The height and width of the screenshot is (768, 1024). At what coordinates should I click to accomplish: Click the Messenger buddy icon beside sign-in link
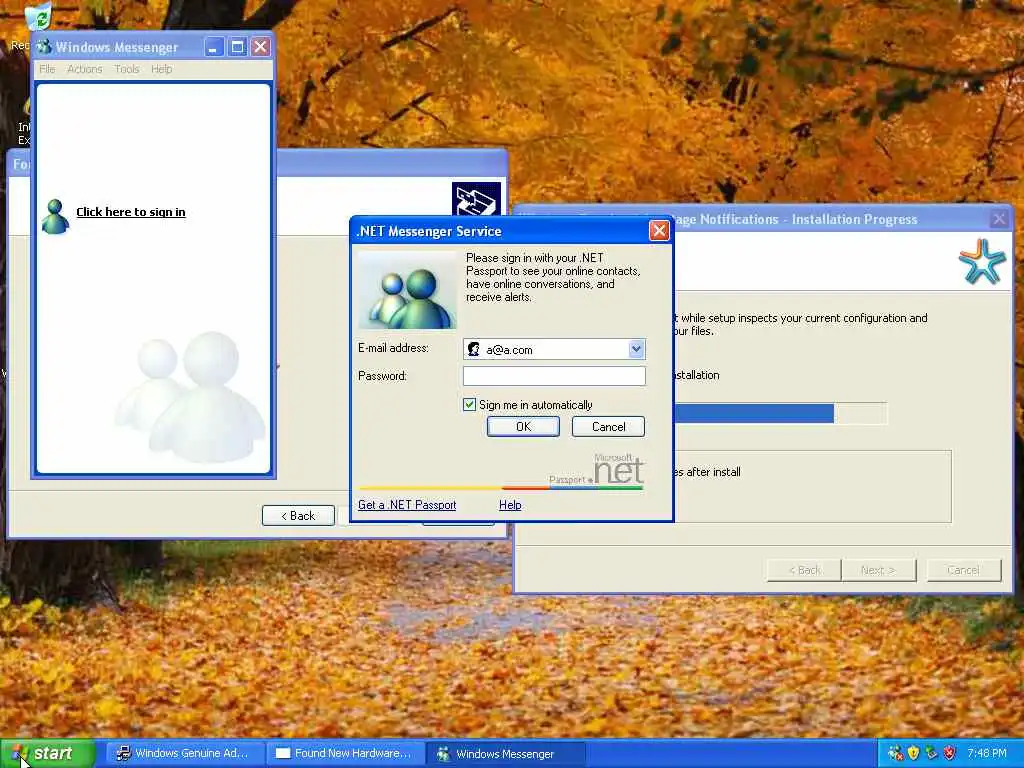coord(55,216)
